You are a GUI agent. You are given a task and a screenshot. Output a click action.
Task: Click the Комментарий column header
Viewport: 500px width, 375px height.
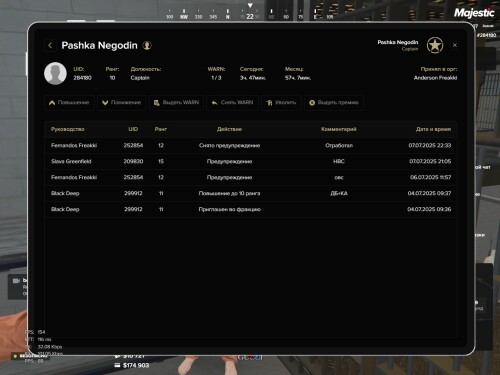click(339, 129)
